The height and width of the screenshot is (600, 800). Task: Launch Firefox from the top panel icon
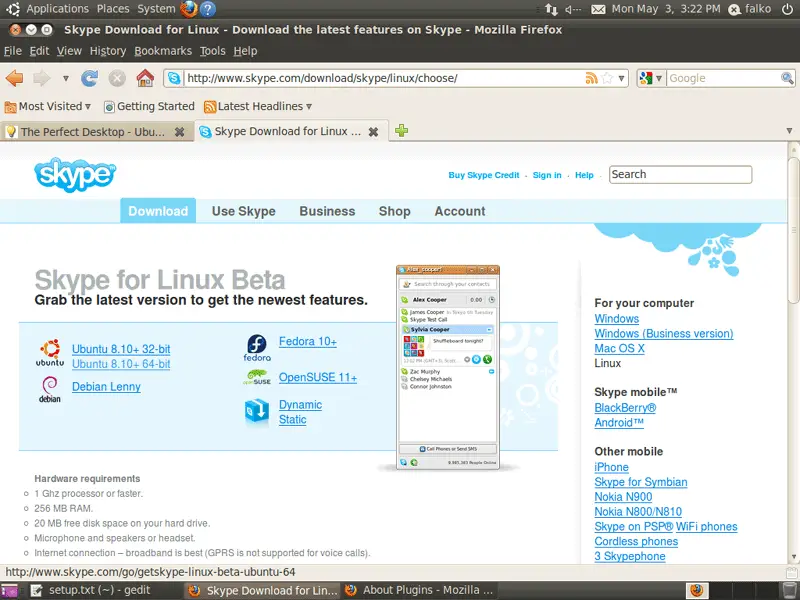[189, 9]
